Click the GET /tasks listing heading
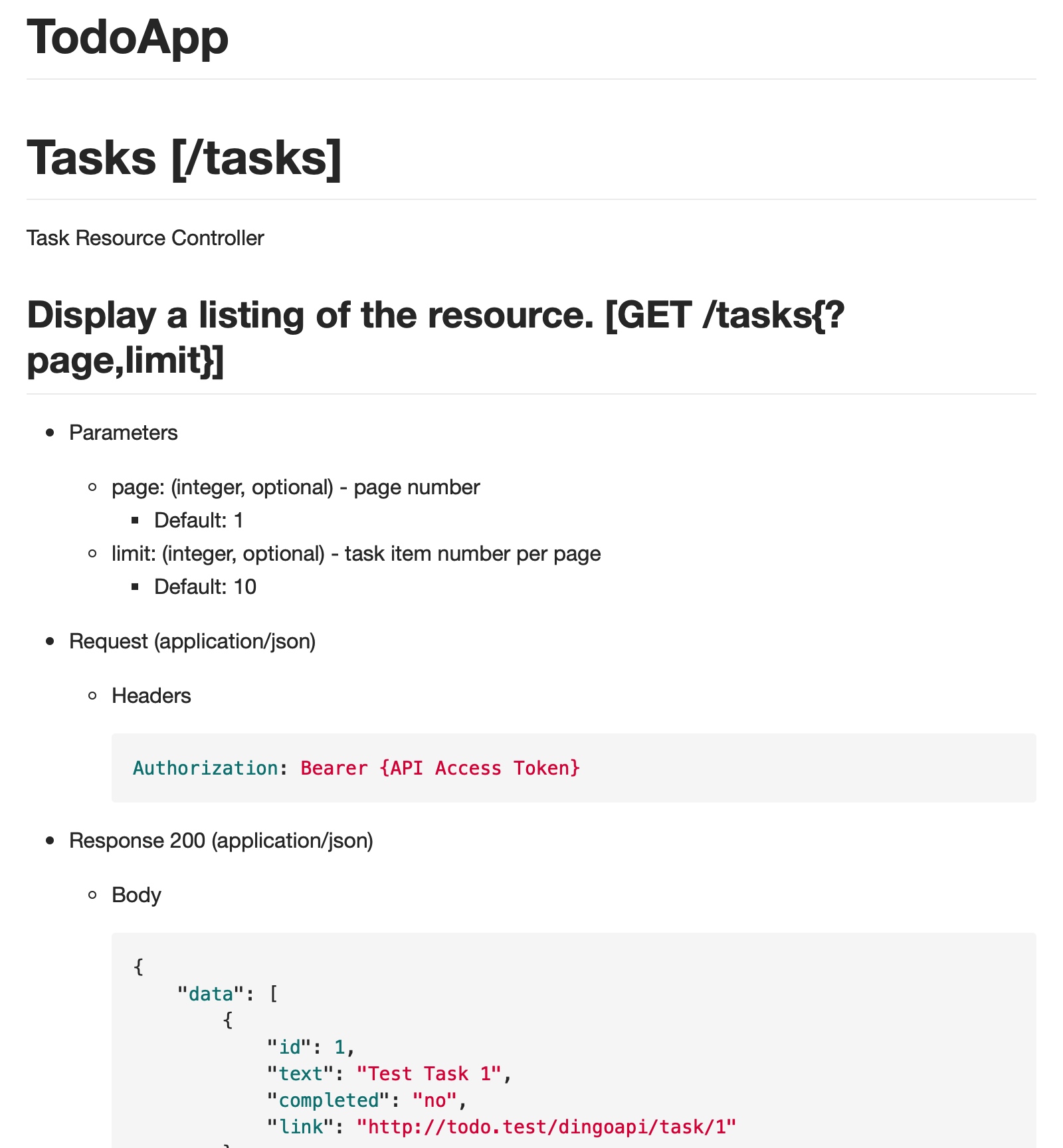 435,337
